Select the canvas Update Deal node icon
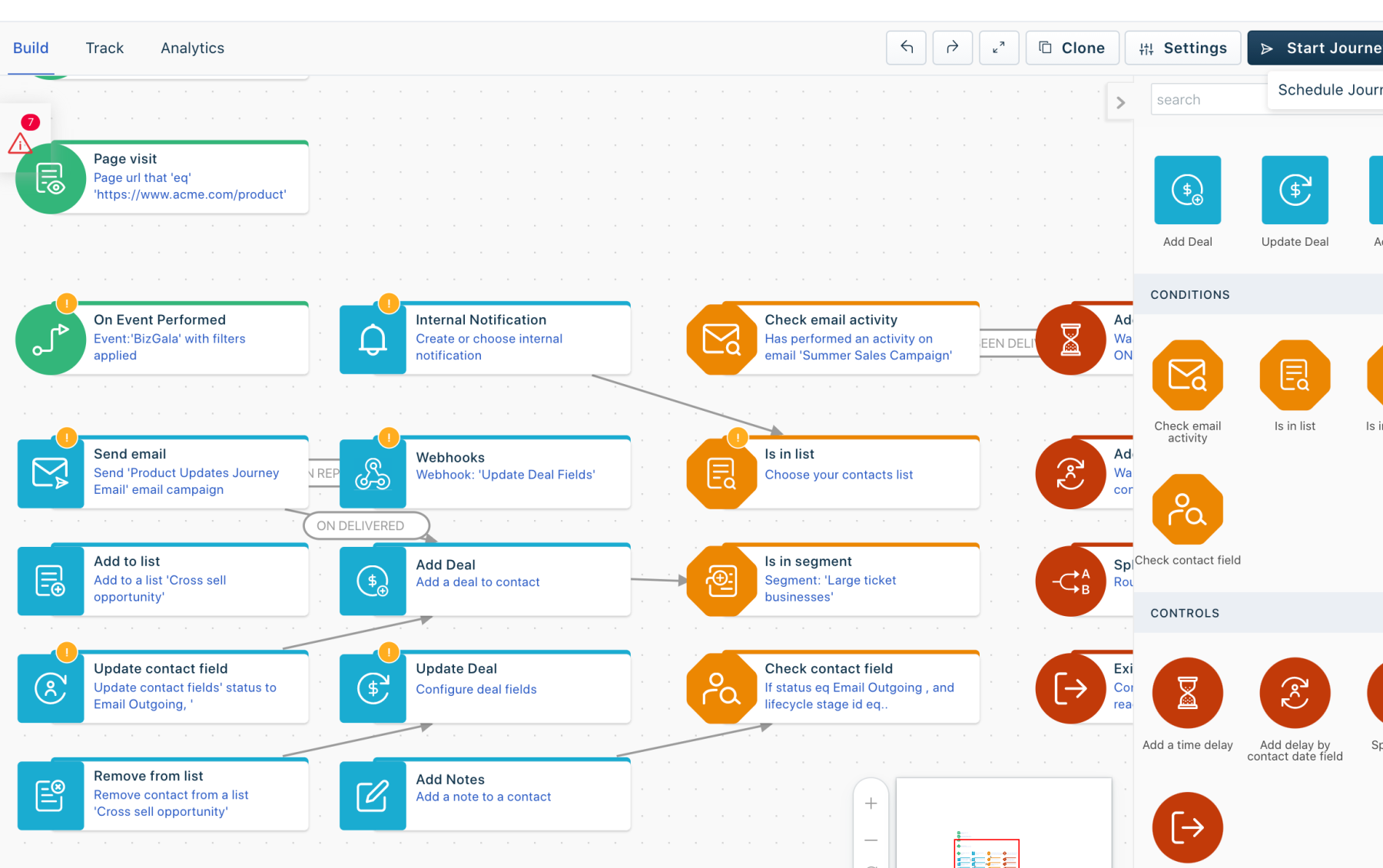This screenshot has height=868, width=1383. tap(373, 689)
